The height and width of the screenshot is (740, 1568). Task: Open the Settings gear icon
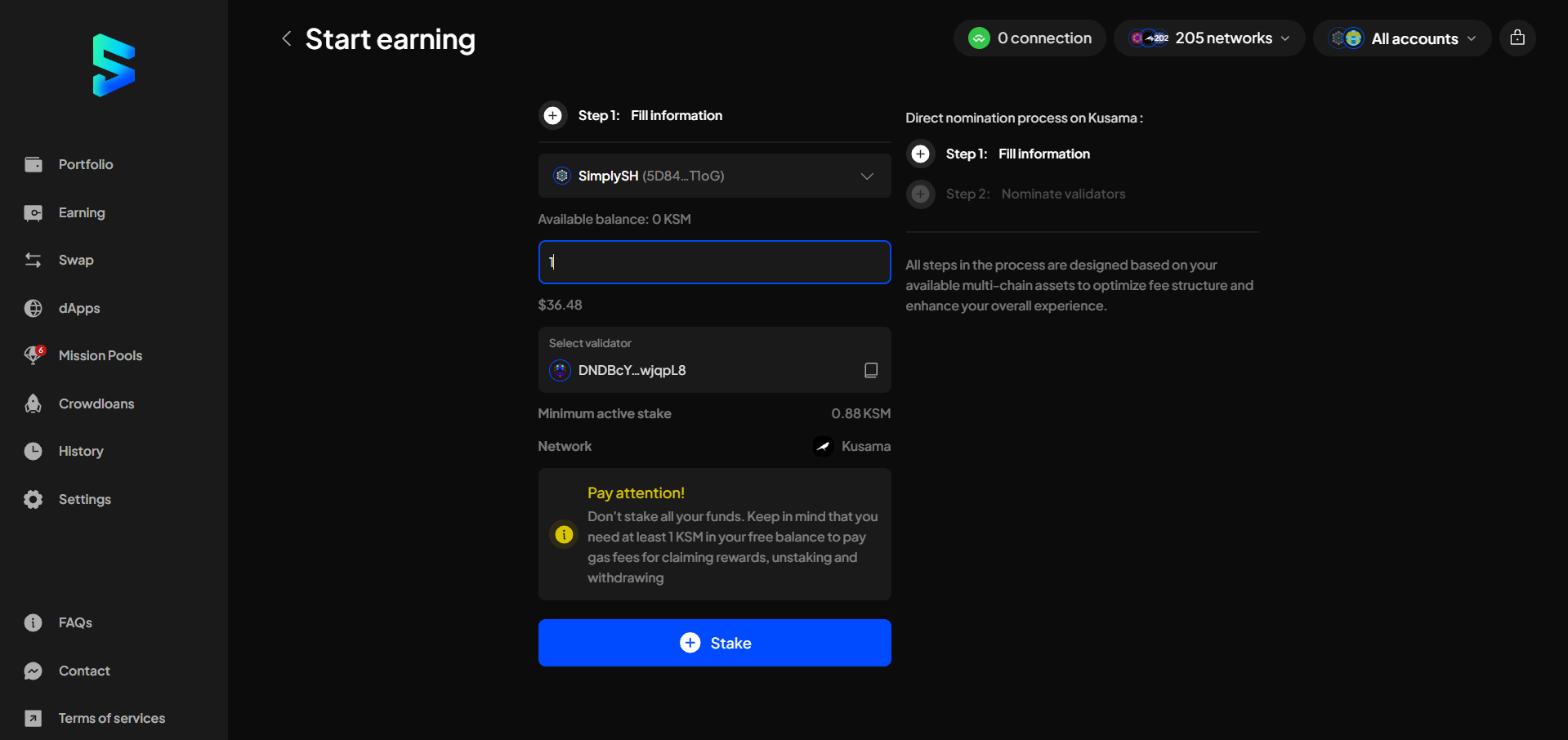pos(34,499)
